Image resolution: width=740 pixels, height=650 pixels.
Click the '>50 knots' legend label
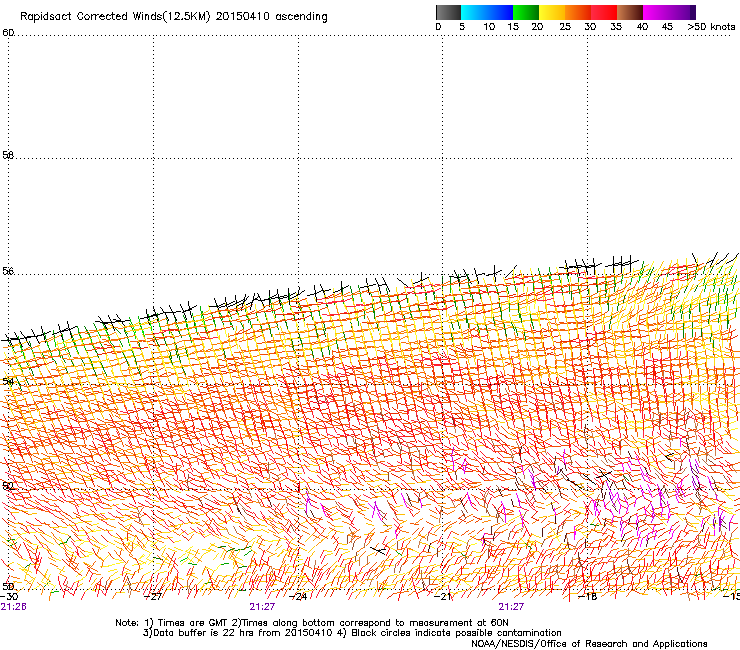tap(711, 26)
